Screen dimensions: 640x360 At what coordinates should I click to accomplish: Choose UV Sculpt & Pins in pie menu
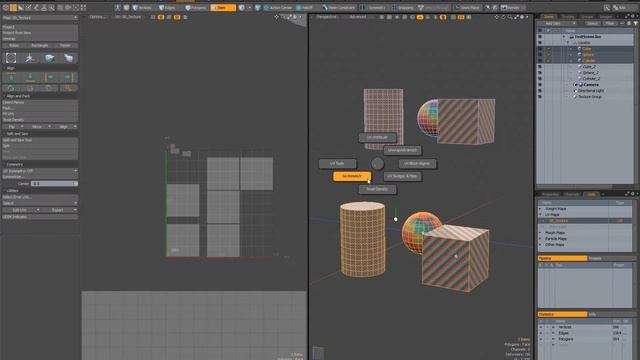402,176
